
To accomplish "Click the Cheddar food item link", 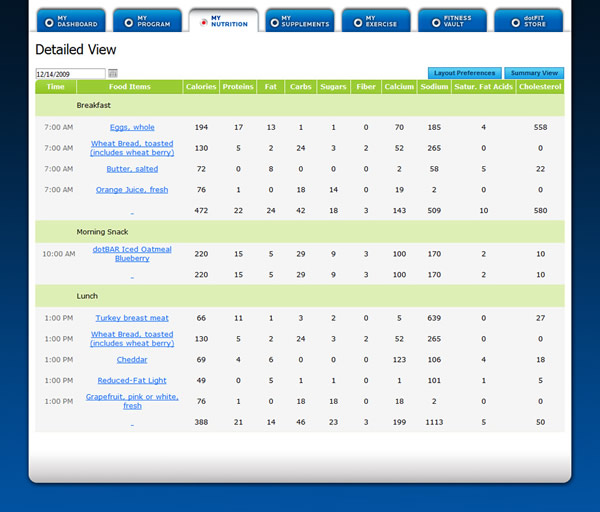I will point(132,359).
